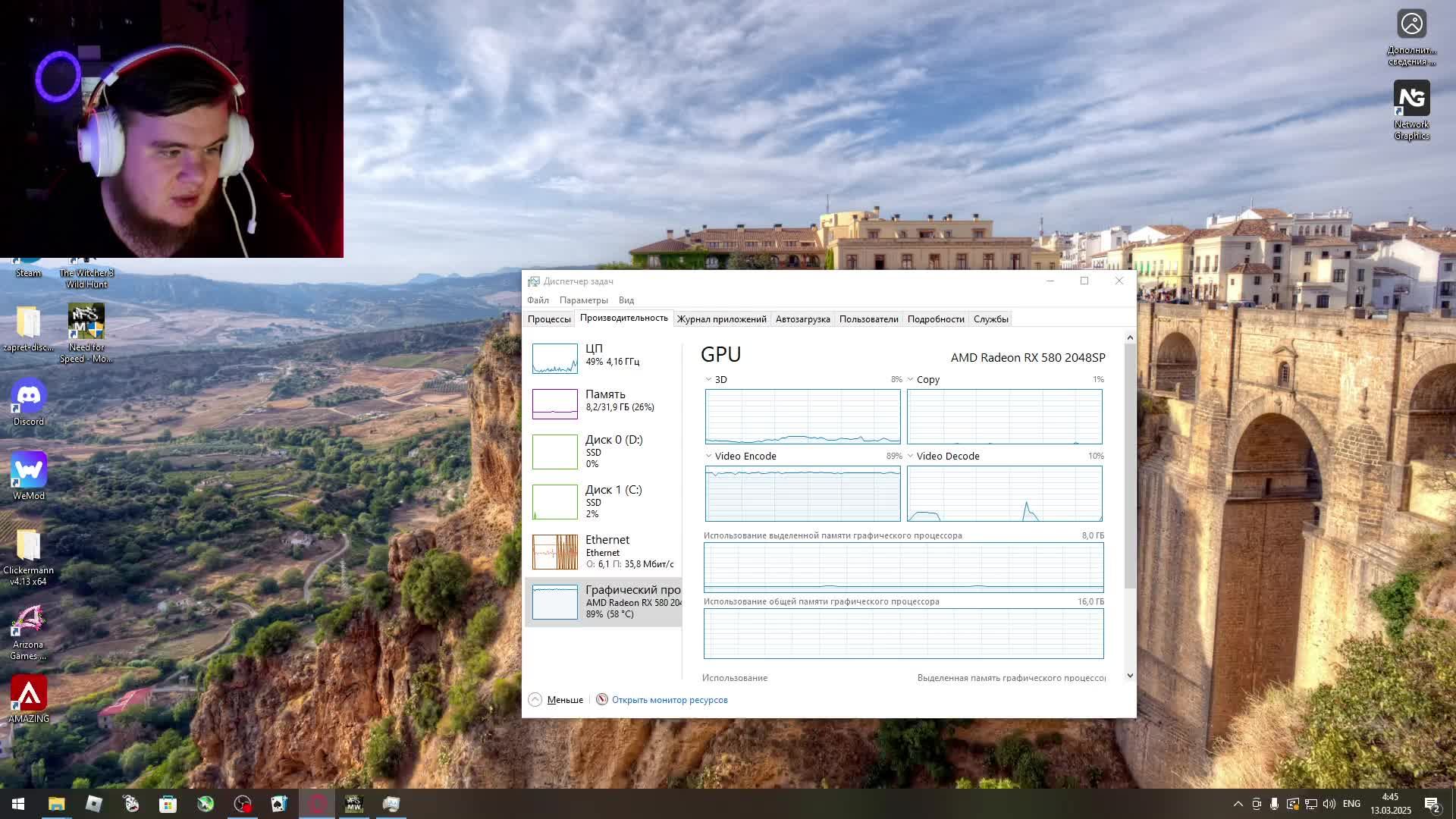The height and width of the screenshot is (819, 1456).
Task: Switch to the Процессы tab
Action: (x=549, y=319)
